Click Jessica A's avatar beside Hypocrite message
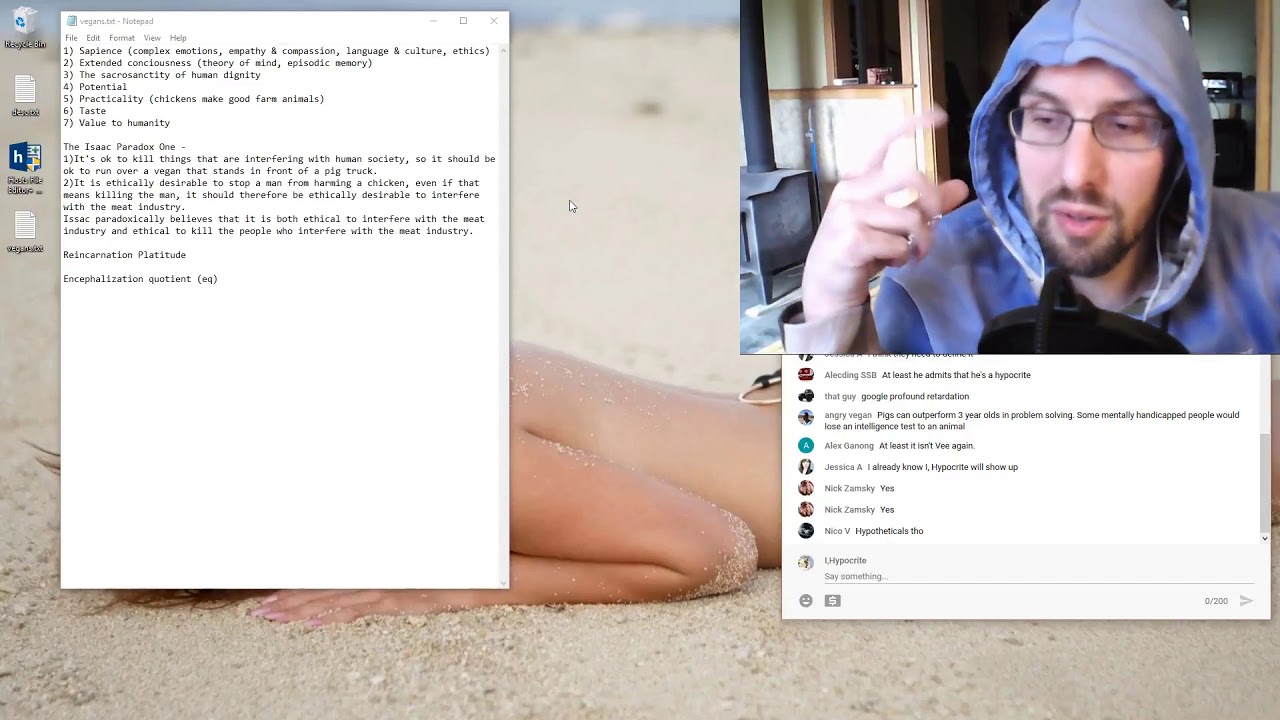This screenshot has height=720, width=1280. 806,467
